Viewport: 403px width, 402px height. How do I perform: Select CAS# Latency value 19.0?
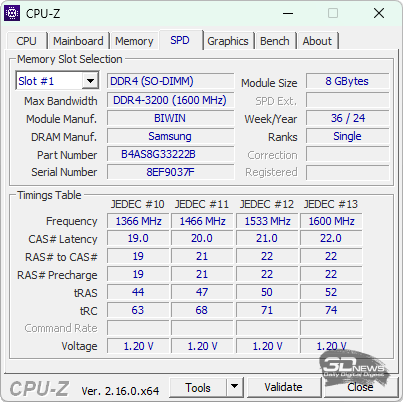point(138,238)
